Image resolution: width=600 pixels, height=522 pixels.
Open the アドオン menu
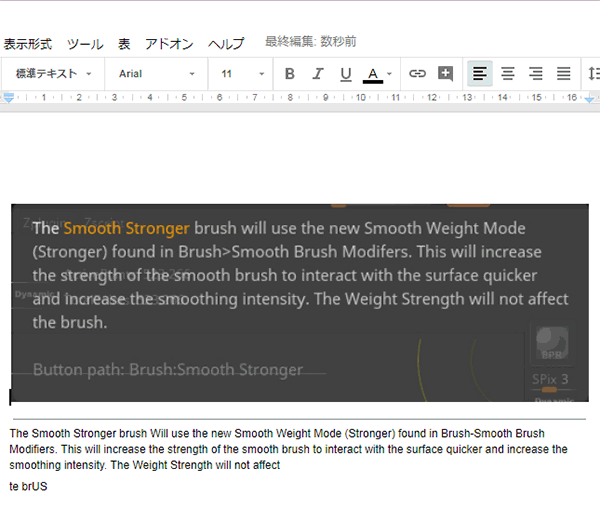click(169, 44)
